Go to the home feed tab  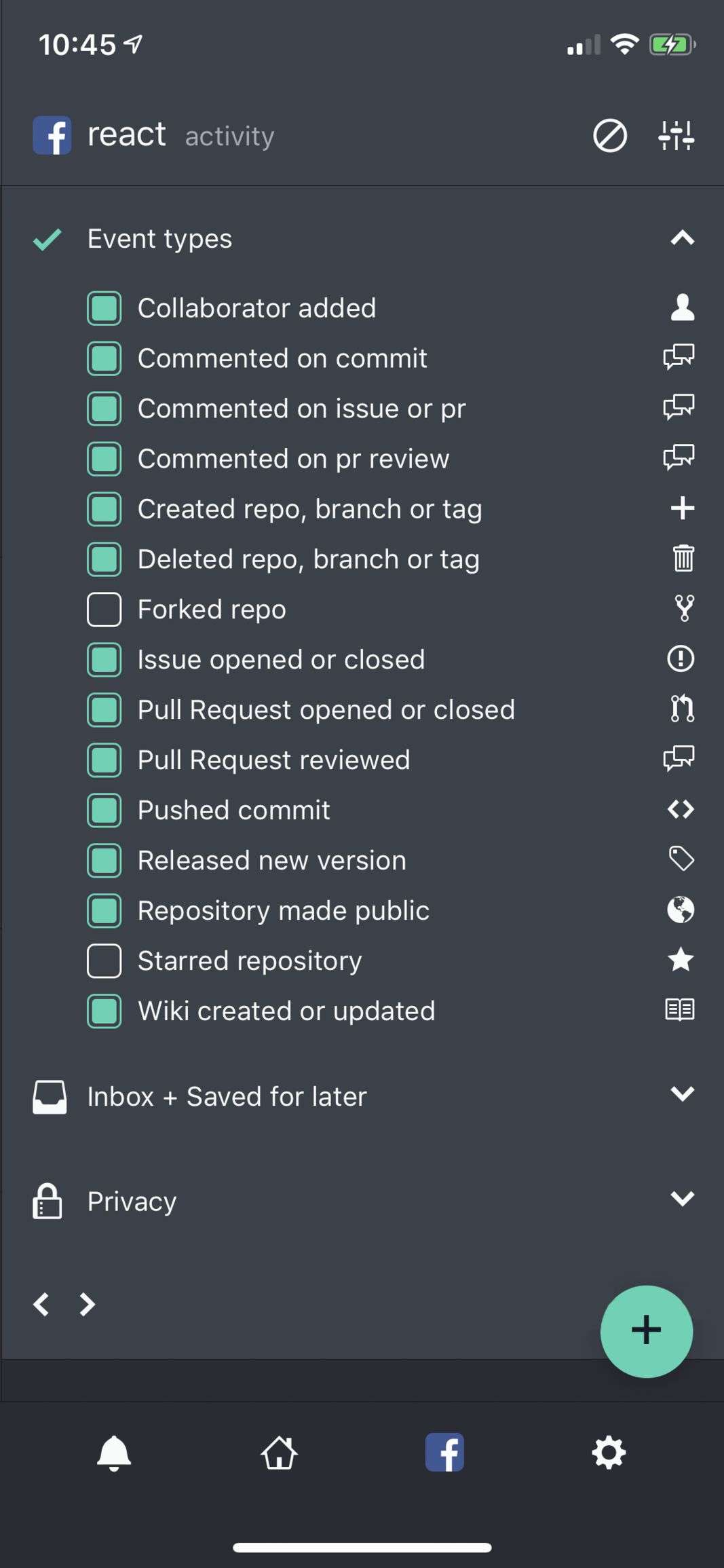[x=280, y=1453]
